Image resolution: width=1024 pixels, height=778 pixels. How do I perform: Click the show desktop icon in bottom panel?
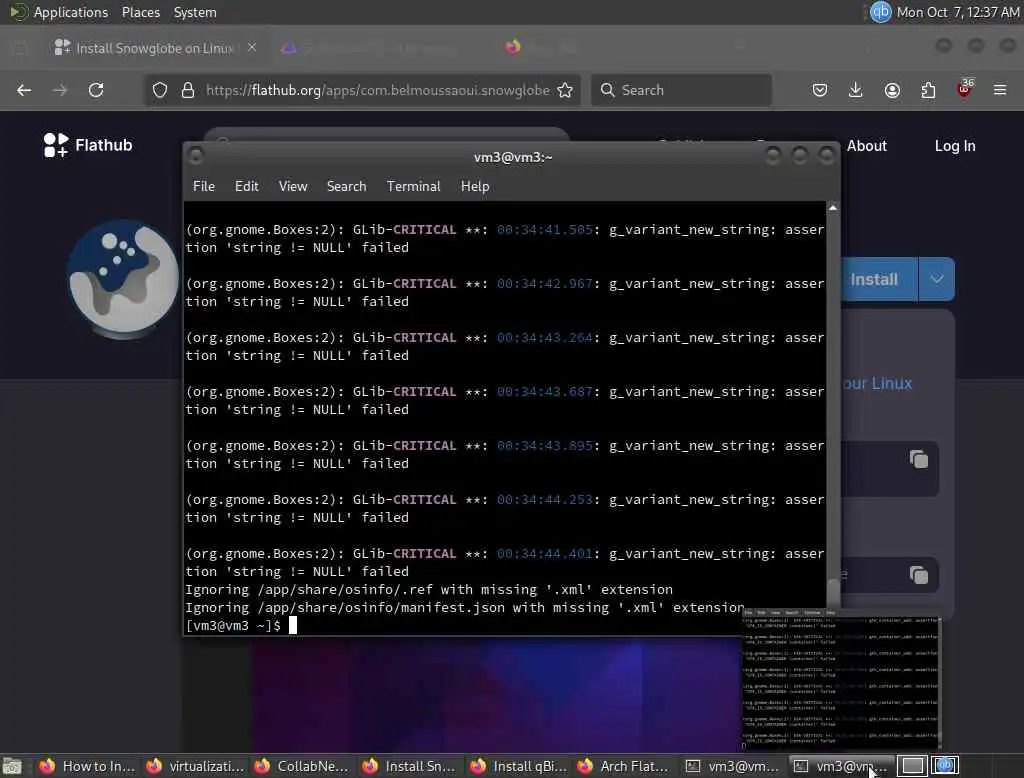tap(12, 766)
